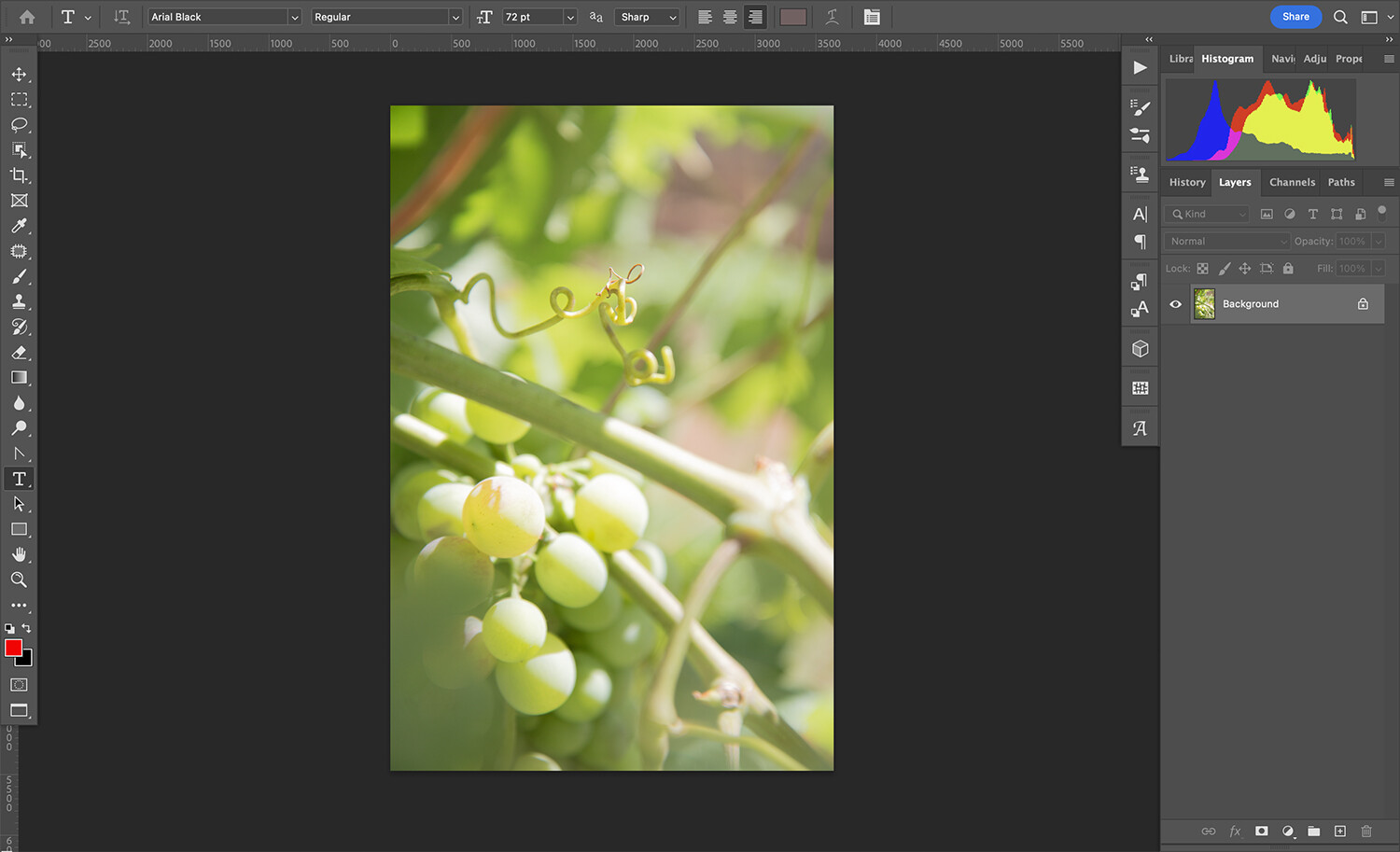The width and height of the screenshot is (1400, 852).
Task: Enable center text alignment
Action: tap(730, 17)
